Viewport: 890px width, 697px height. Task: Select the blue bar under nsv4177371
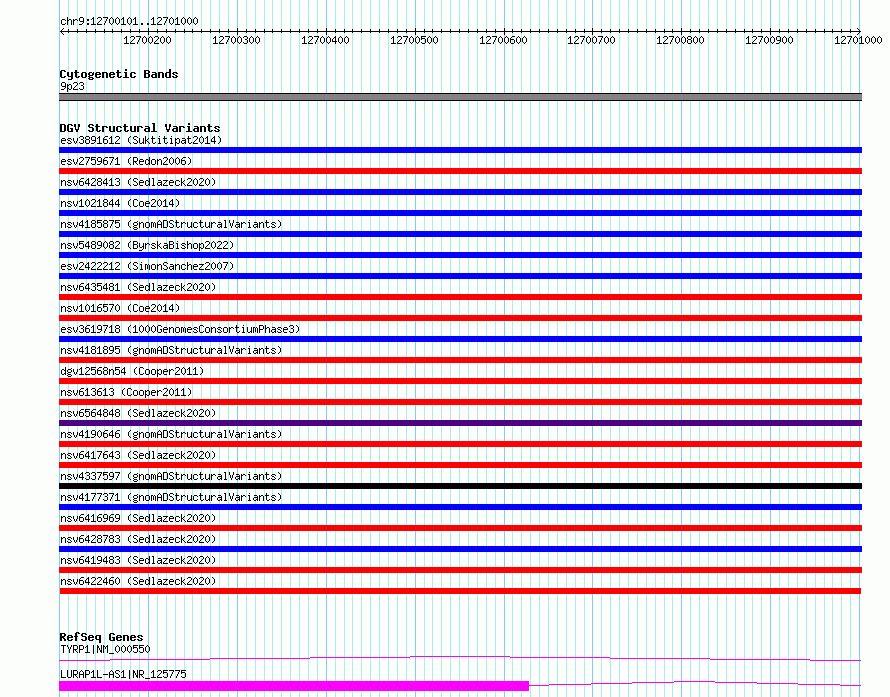tap(460, 507)
